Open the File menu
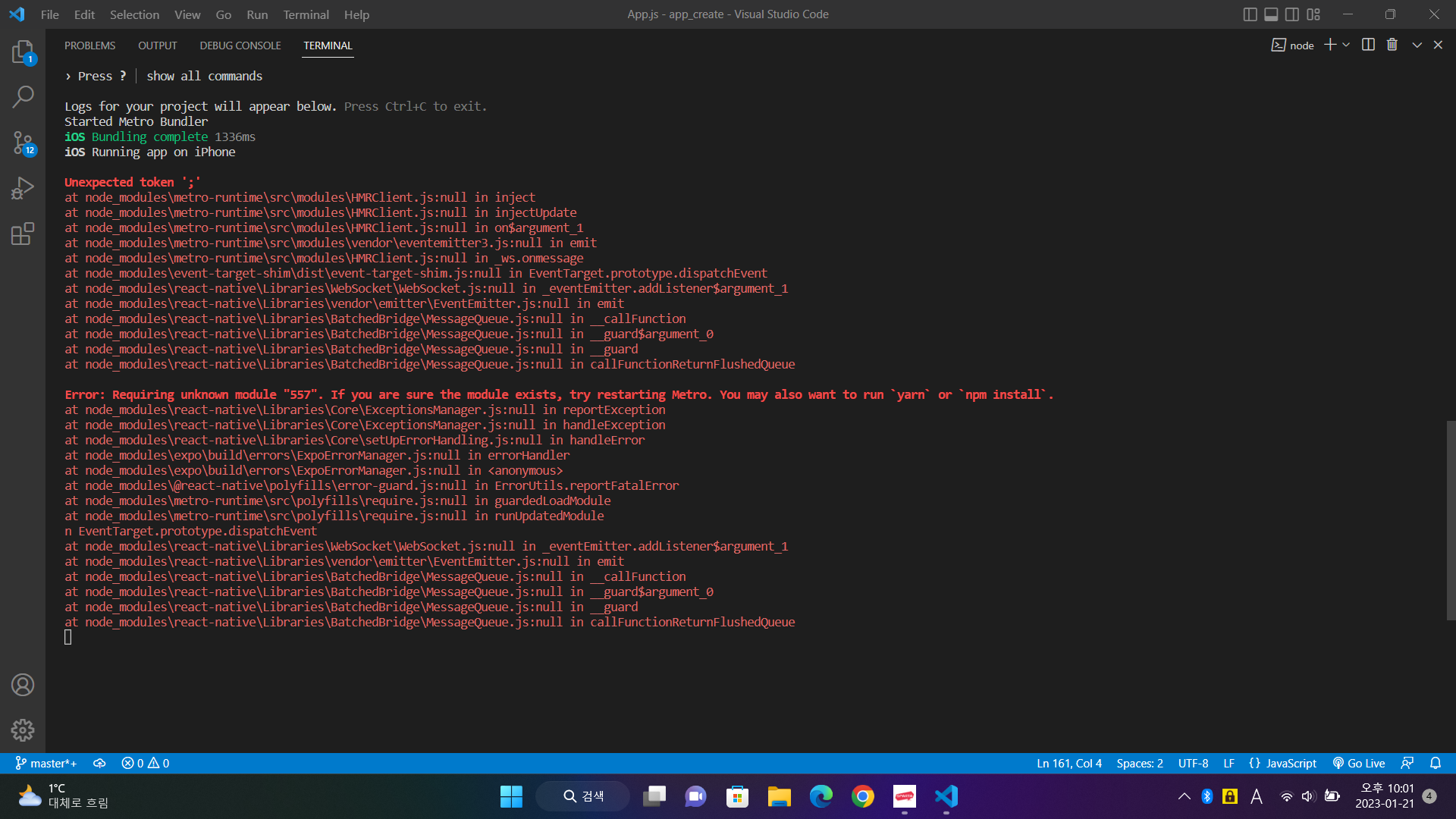Image resolution: width=1456 pixels, height=819 pixels. click(x=50, y=14)
